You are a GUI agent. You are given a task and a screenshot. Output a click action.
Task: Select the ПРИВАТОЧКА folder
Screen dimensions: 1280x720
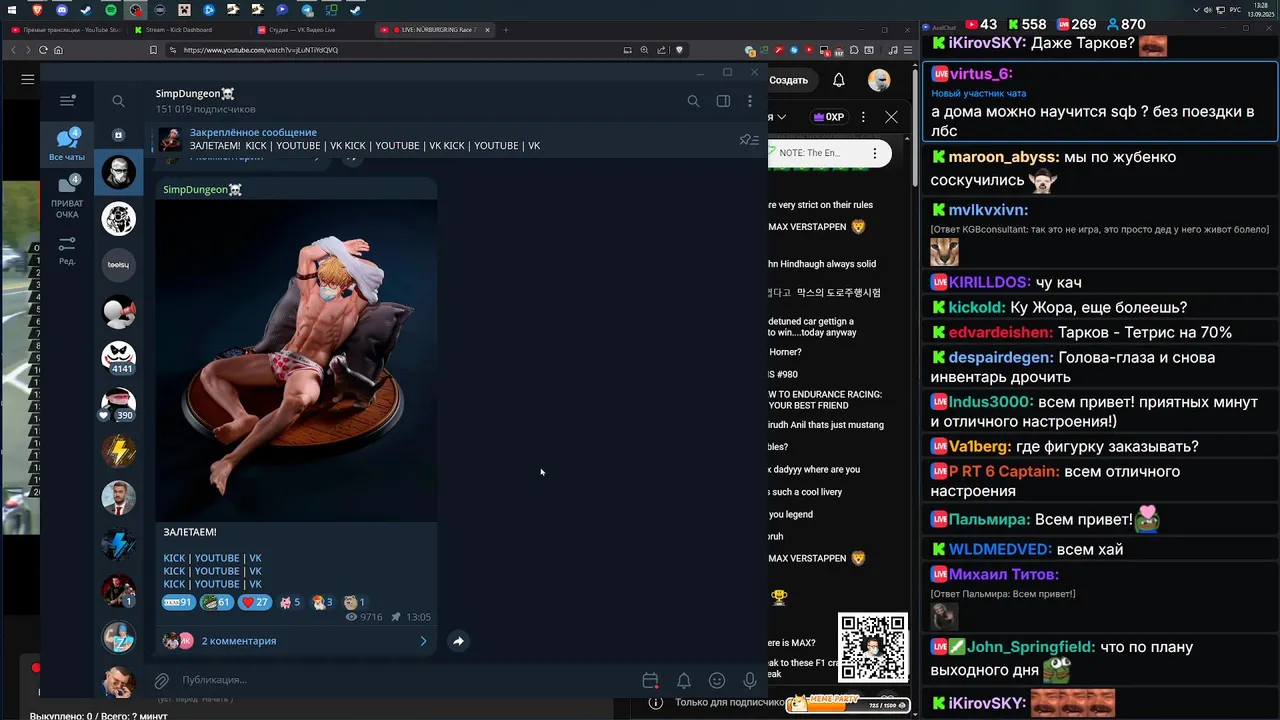pyautogui.click(x=67, y=196)
